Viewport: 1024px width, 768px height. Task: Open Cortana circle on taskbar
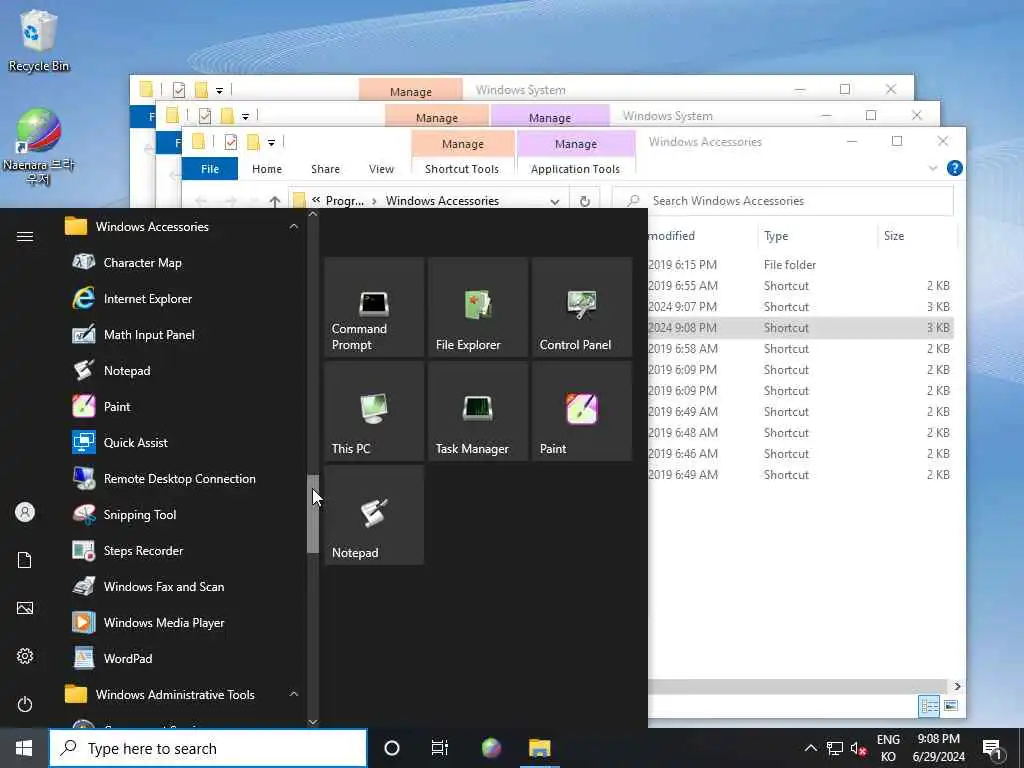coord(392,748)
